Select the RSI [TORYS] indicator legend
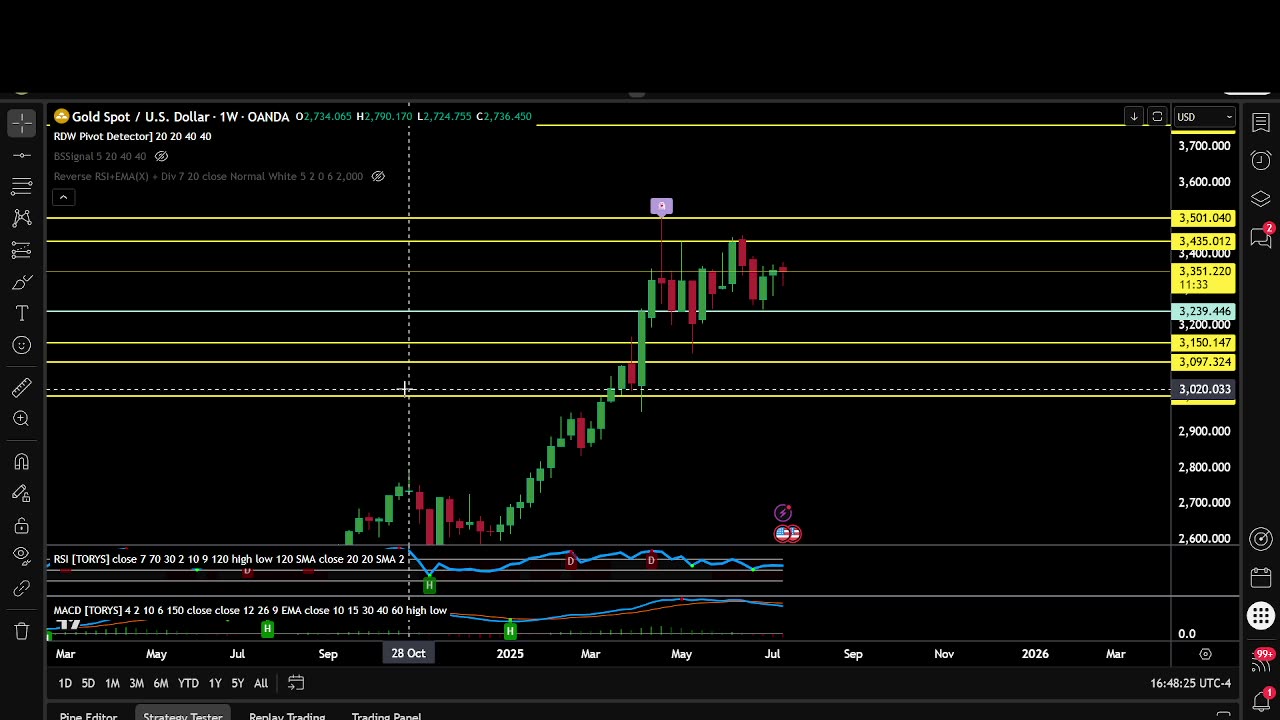 tap(229, 560)
